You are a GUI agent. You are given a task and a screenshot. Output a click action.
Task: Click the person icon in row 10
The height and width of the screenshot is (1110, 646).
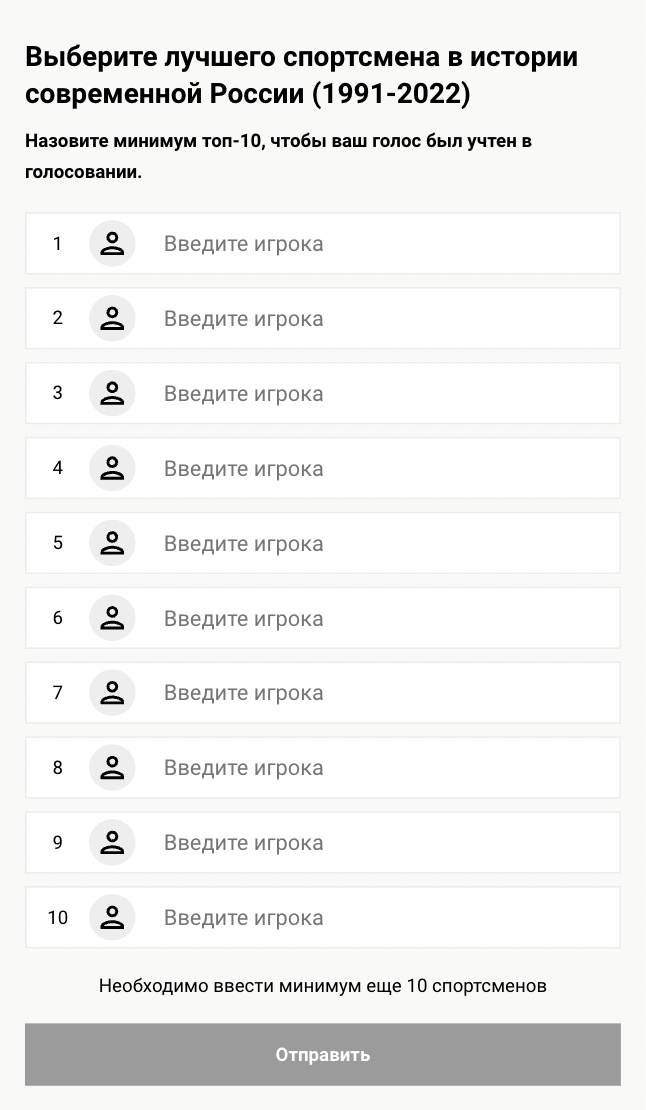[x=112, y=918]
